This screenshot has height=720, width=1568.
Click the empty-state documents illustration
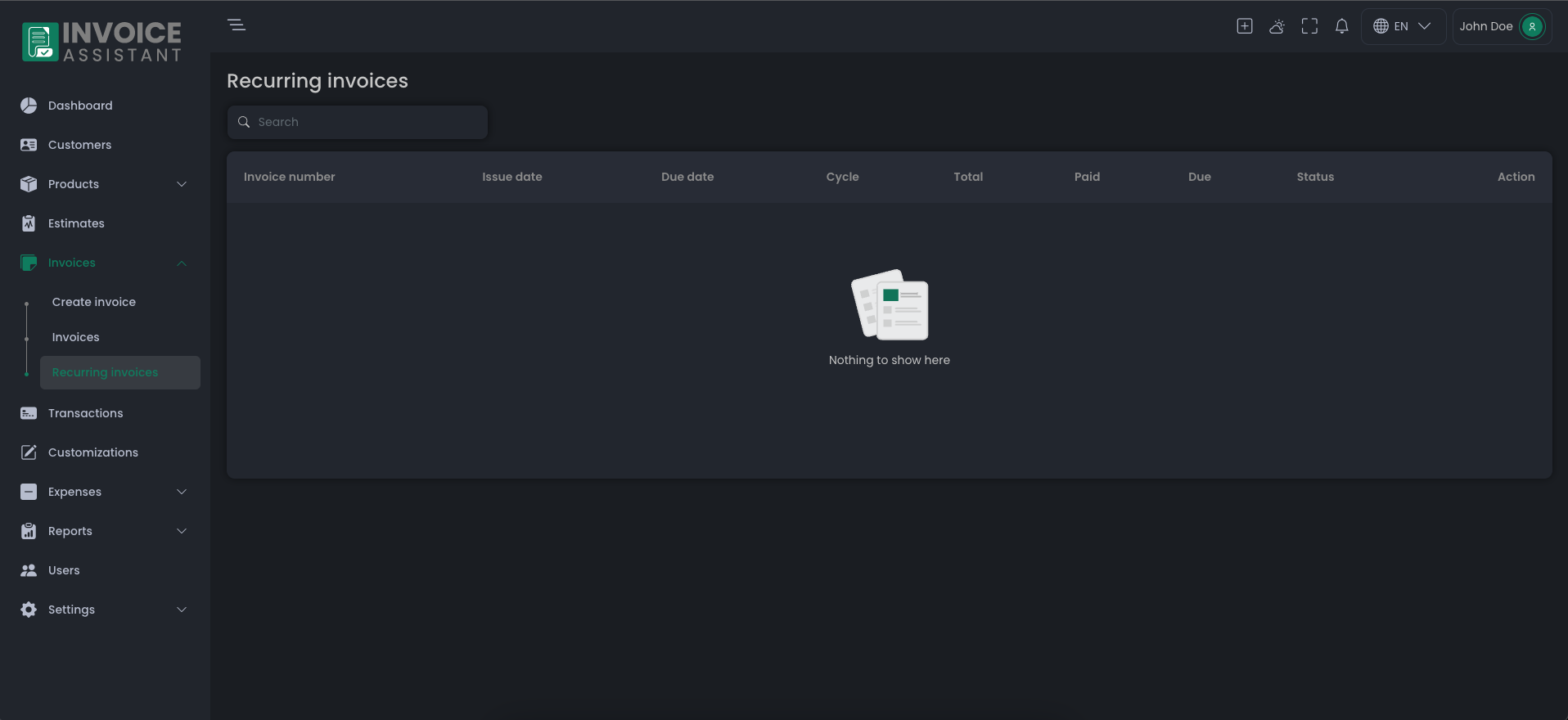(890, 304)
